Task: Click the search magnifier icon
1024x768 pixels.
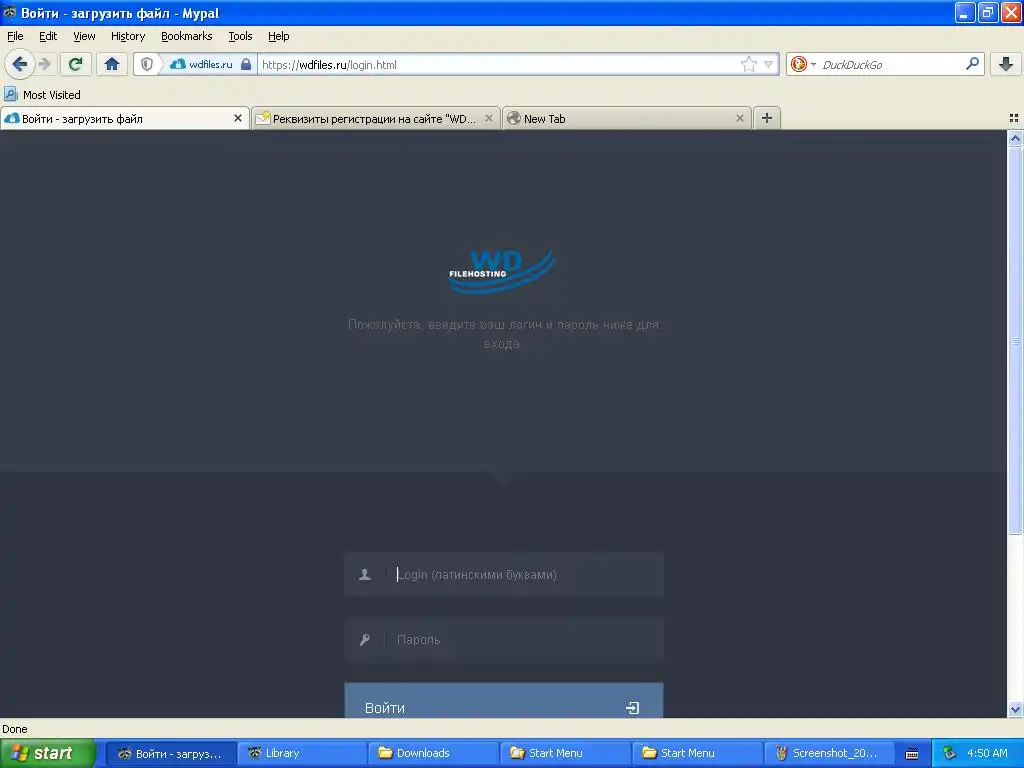Action: (972, 63)
